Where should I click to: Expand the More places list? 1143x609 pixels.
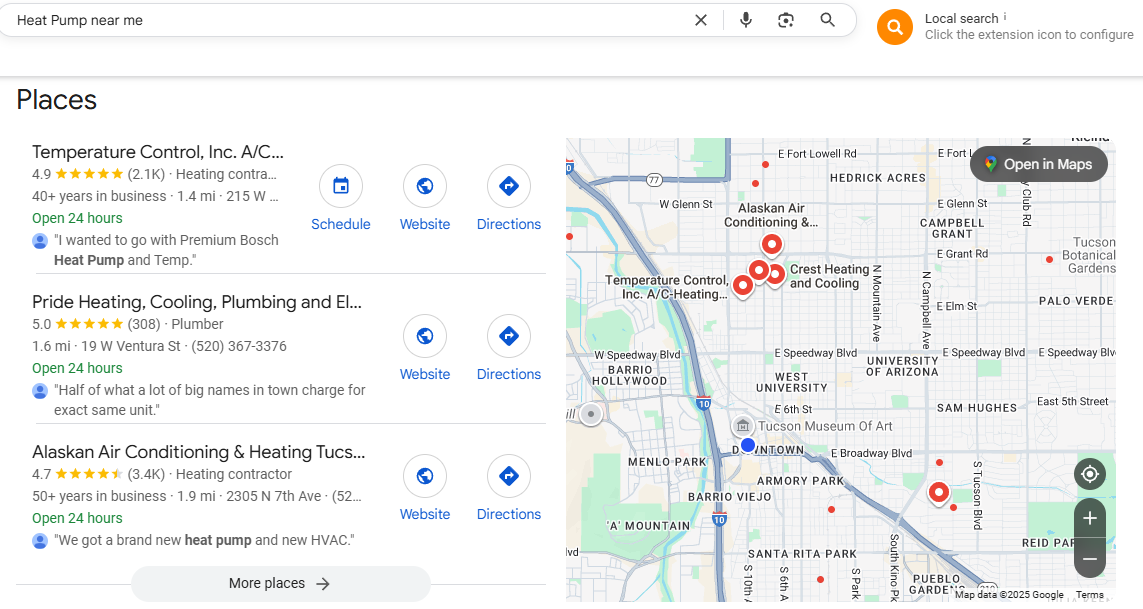(x=280, y=584)
